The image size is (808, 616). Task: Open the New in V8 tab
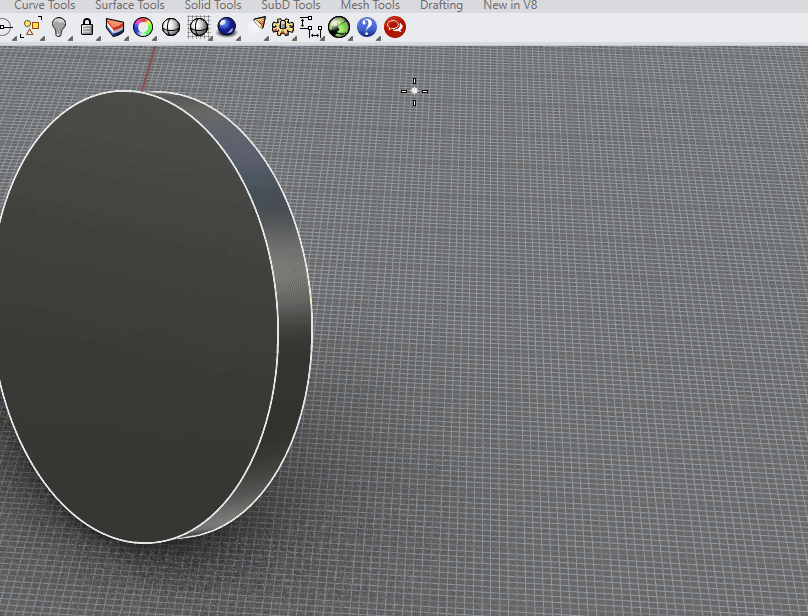click(x=510, y=5)
